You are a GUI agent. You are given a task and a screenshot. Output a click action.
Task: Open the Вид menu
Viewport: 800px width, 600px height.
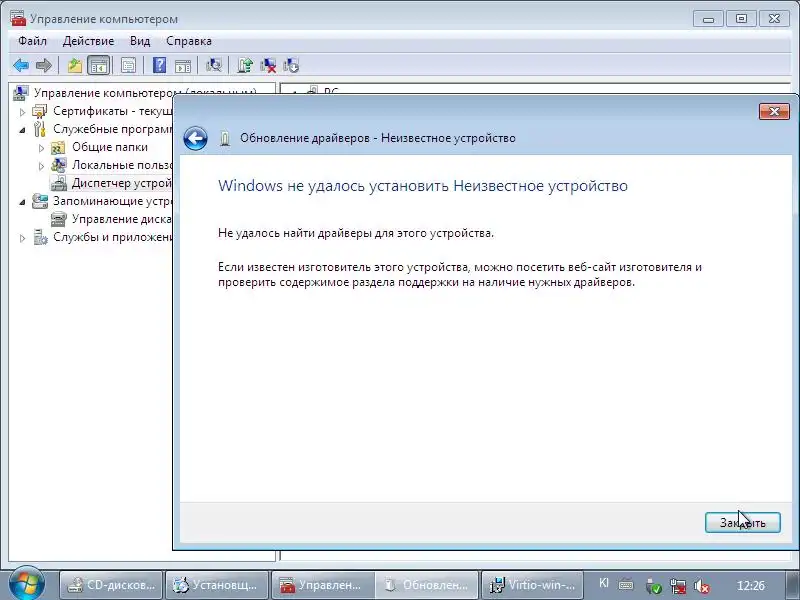click(x=140, y=41)
